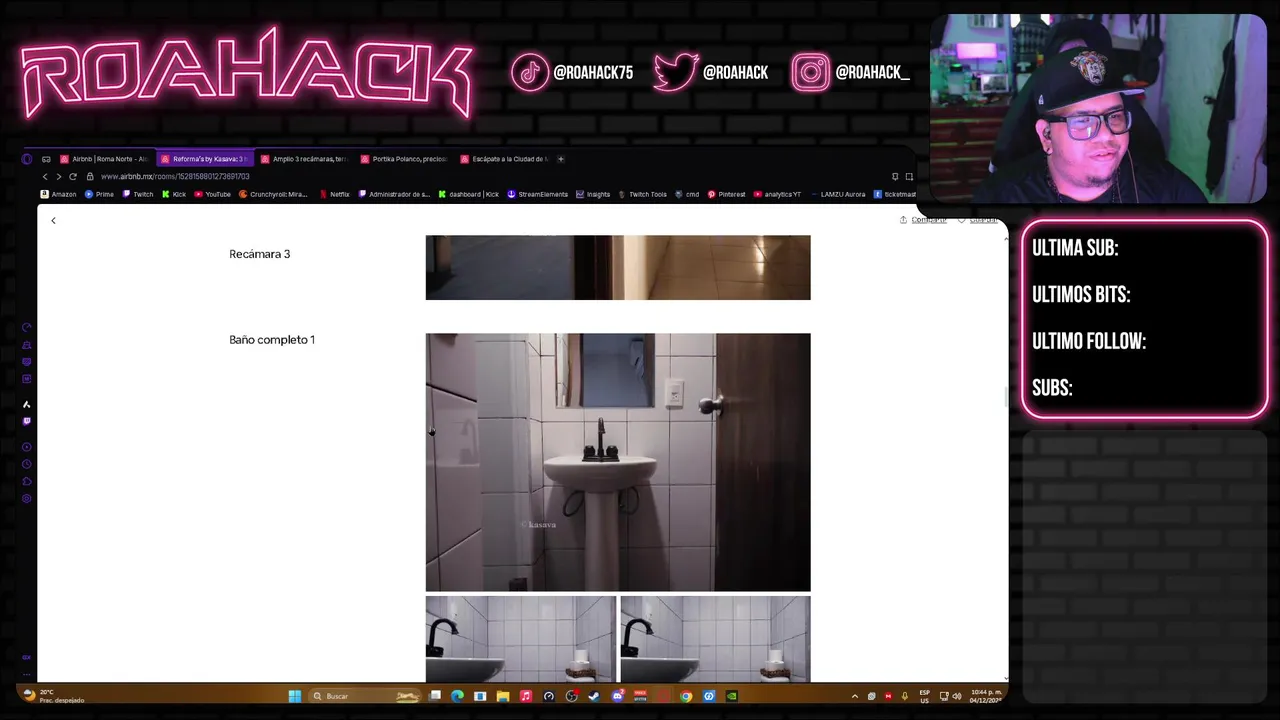The width and height of the screenshot is (1280, 720).
Task: Open the dashboard | Kick bookmark
Action: 469,194
